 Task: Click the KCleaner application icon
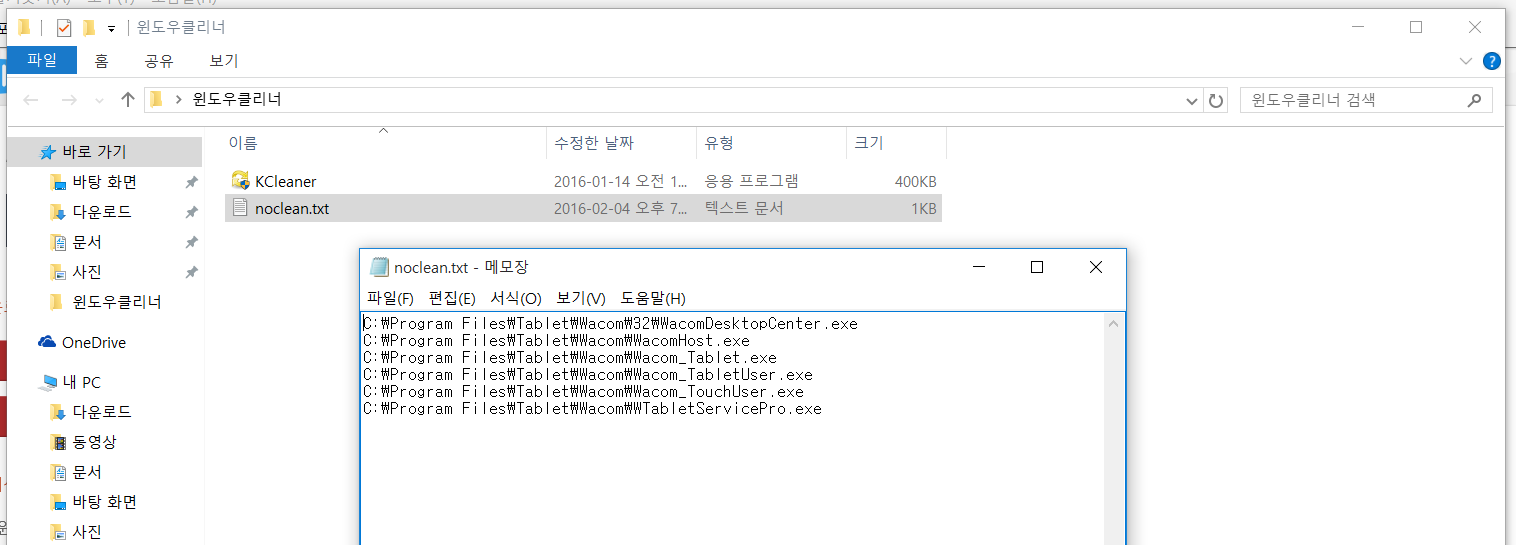click(x=240, y=181)
